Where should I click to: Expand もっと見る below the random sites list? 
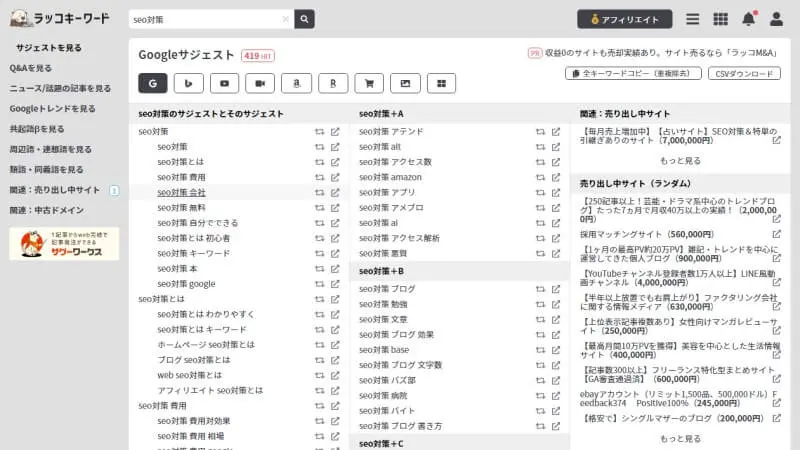click(680, 438)
